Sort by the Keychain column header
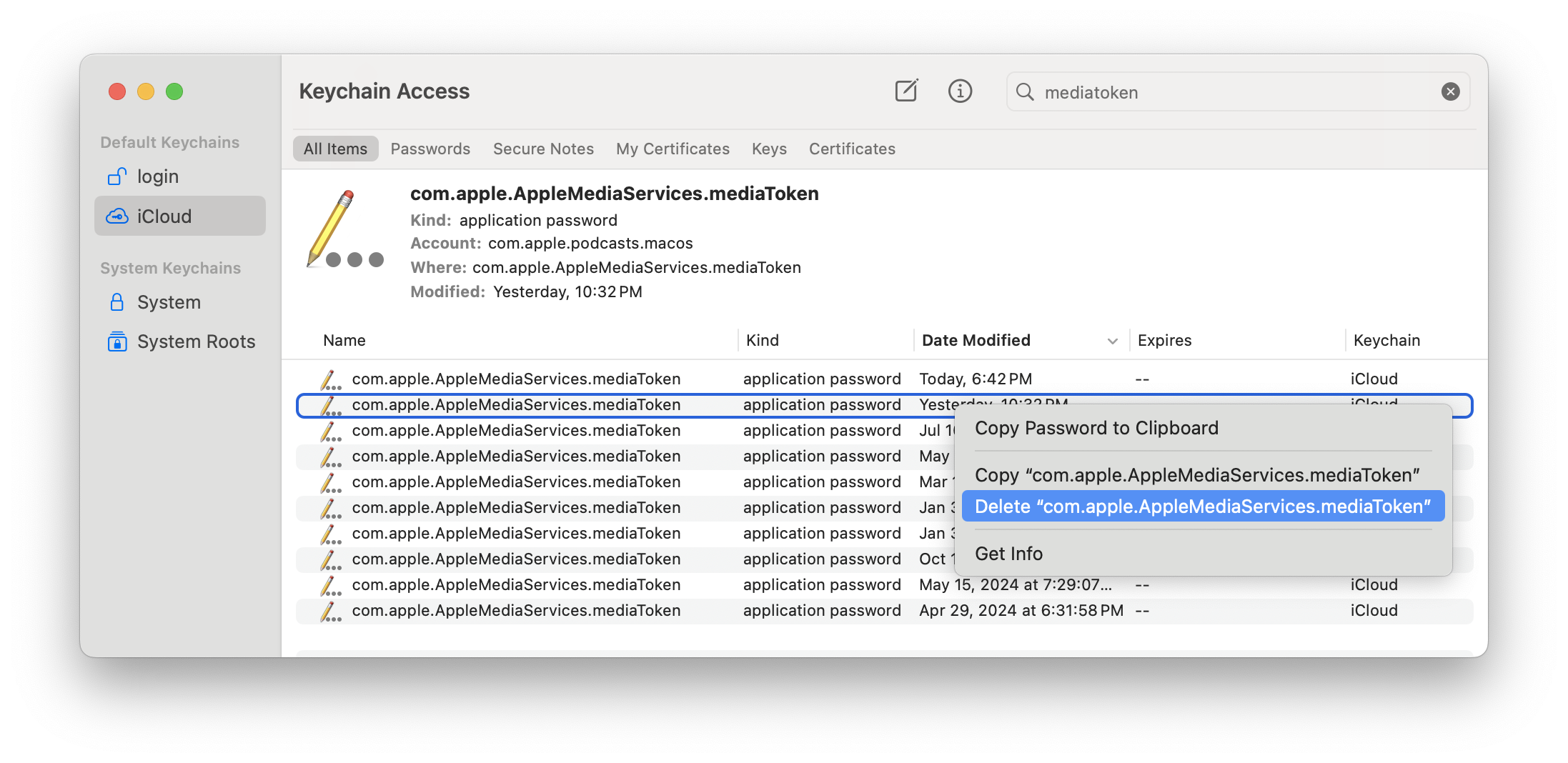 [x=1386, y=340]
